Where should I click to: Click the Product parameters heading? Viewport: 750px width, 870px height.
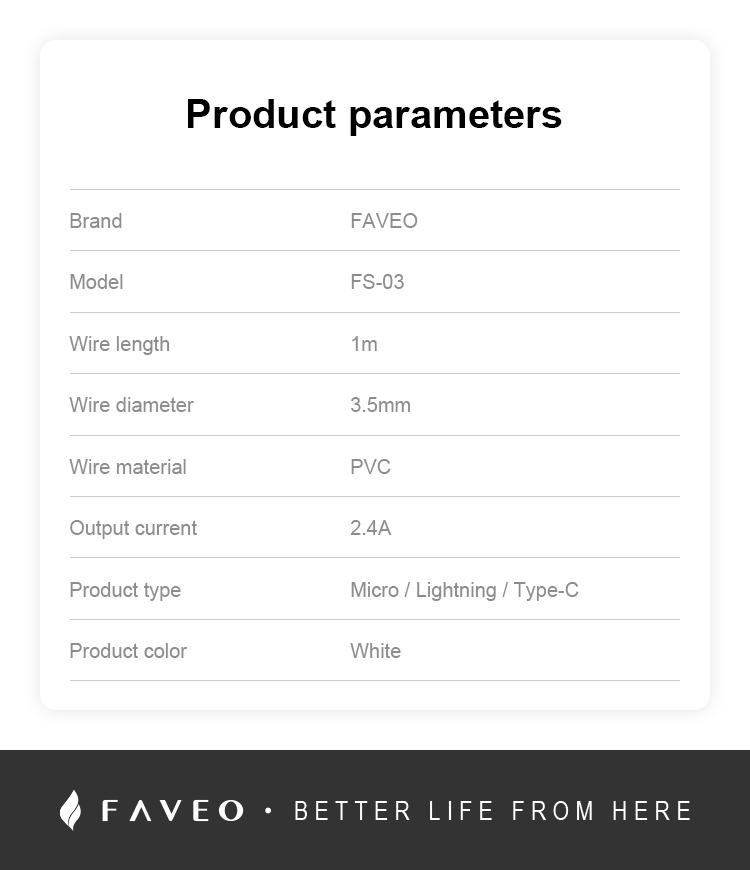(x=374, y=114)
